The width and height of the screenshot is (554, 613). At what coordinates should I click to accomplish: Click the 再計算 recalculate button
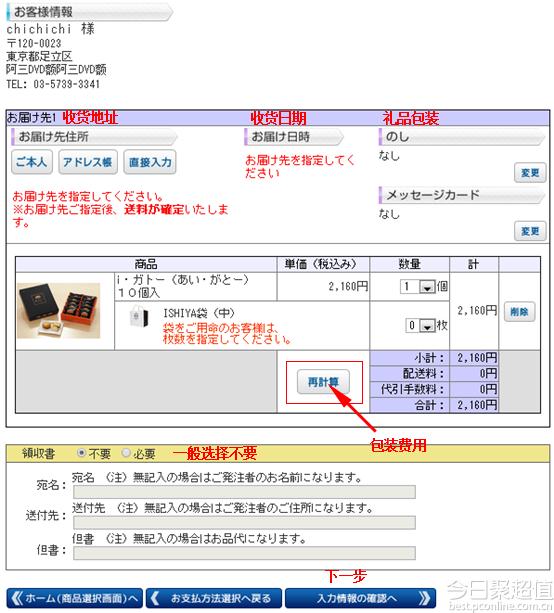323,382
